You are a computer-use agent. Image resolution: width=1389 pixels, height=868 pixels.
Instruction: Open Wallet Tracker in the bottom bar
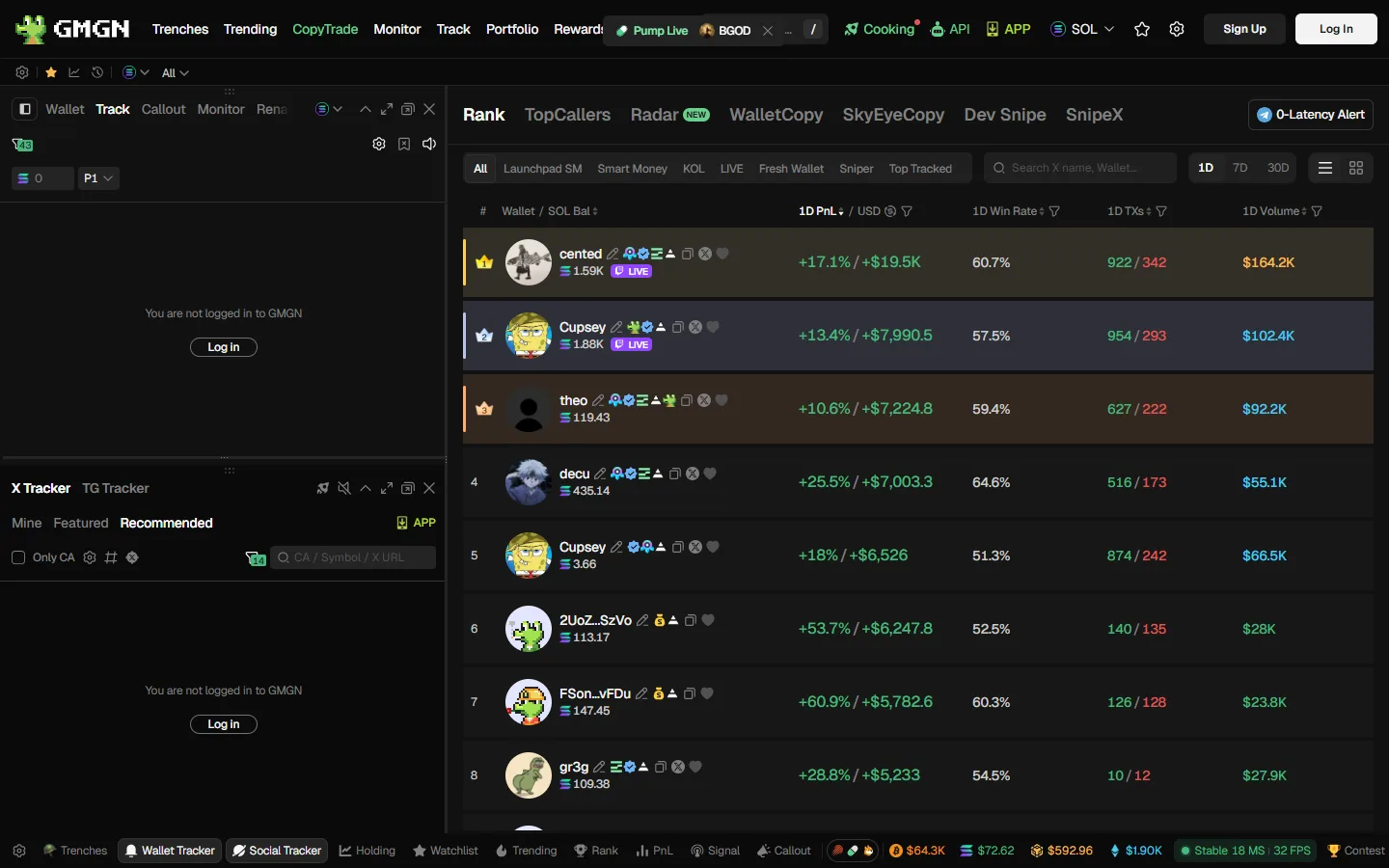point(170,851)
